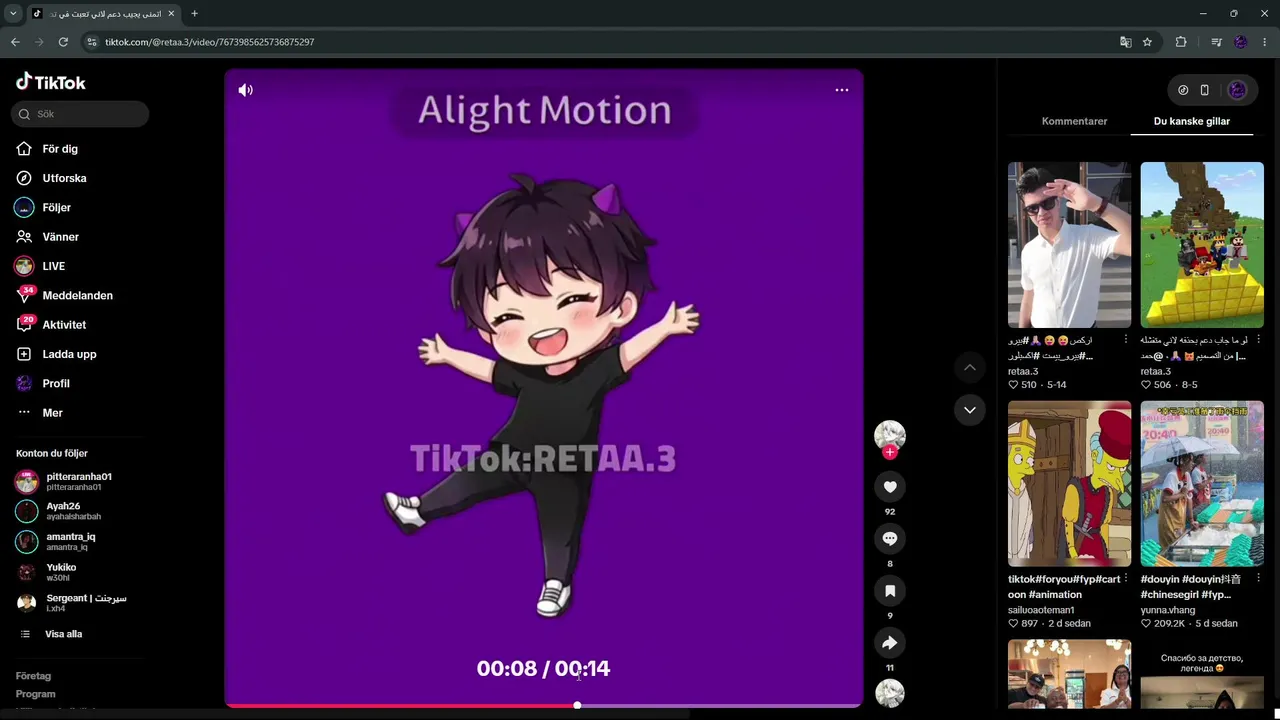Open the translate page icon in address bar
This screenshot has width=1280, height=720.
pos(1126,42)
